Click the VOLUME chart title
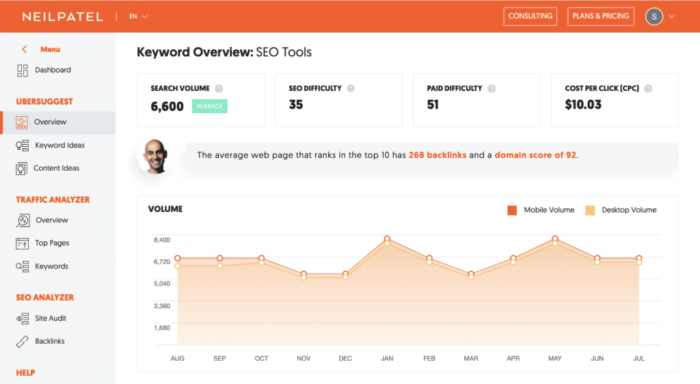Screen dimensions: 700x384 coord(165,209)
